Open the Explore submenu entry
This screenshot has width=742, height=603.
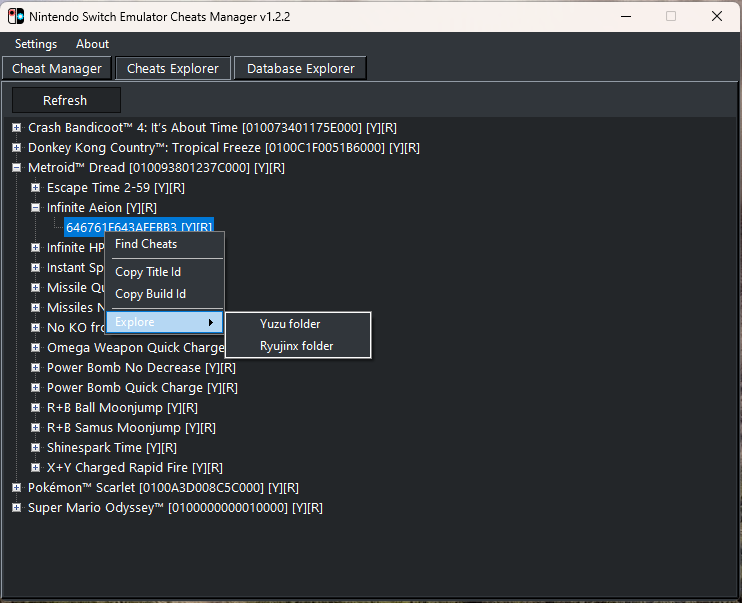pos(164,322)
